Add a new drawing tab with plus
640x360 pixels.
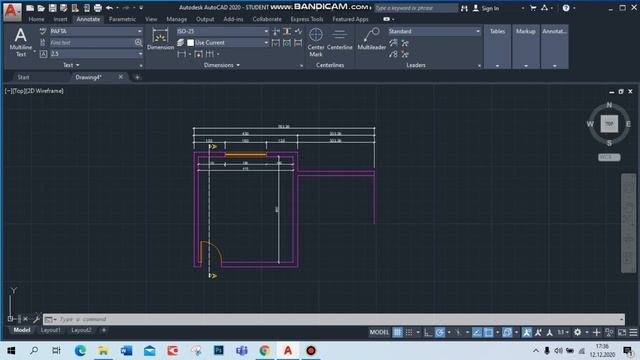click(137, 77)
